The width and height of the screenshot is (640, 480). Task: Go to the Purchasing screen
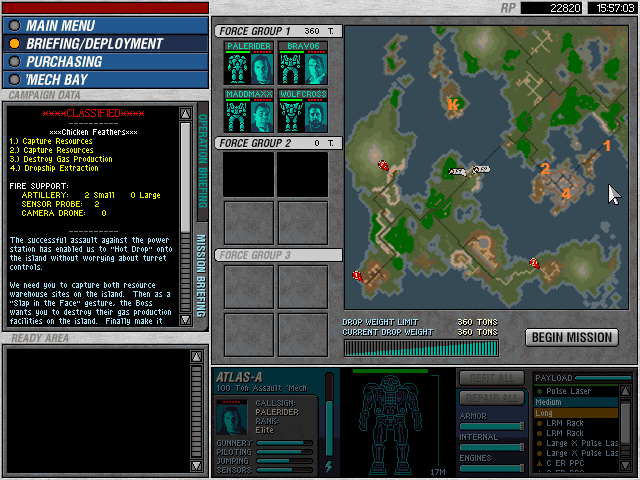point(105,62)
